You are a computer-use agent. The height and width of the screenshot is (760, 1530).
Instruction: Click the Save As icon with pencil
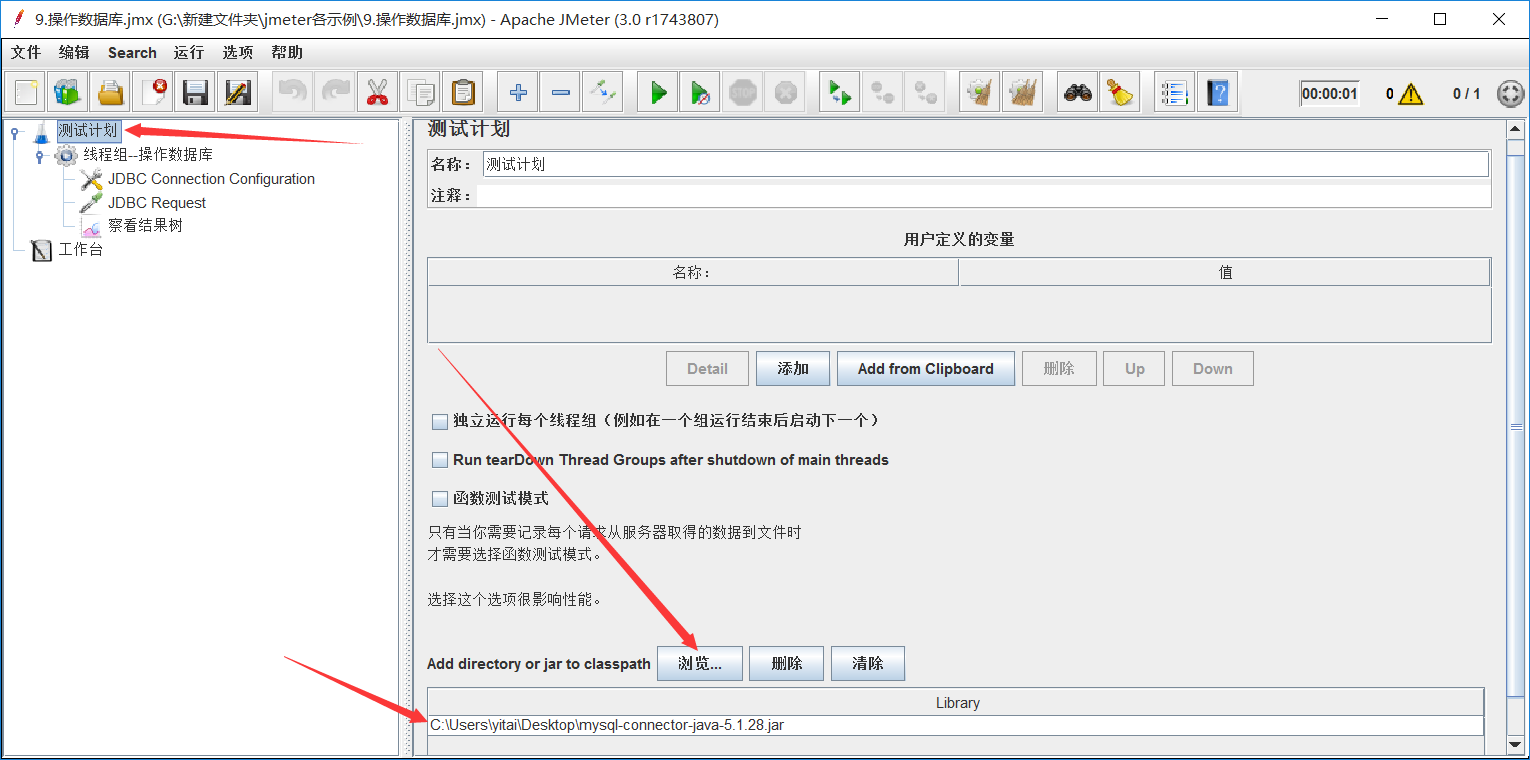point(237,93)
